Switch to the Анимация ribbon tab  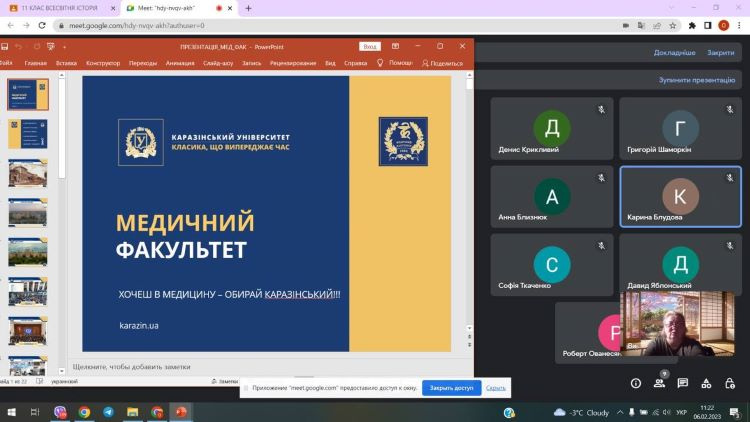point(180,63)
